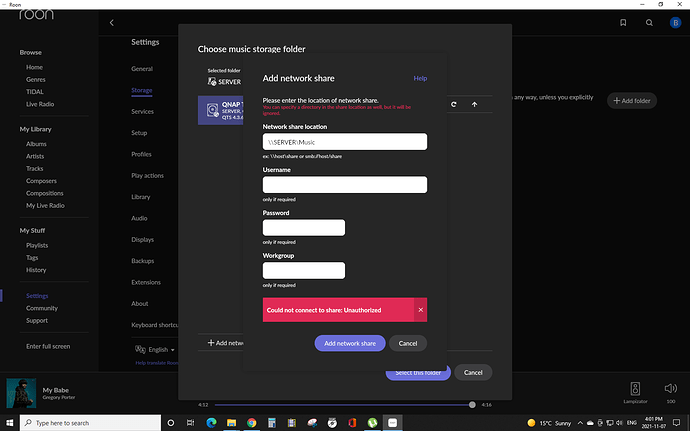690x431 pixels.
Task: Open Artists in My Library
Action: coord(35,156)
